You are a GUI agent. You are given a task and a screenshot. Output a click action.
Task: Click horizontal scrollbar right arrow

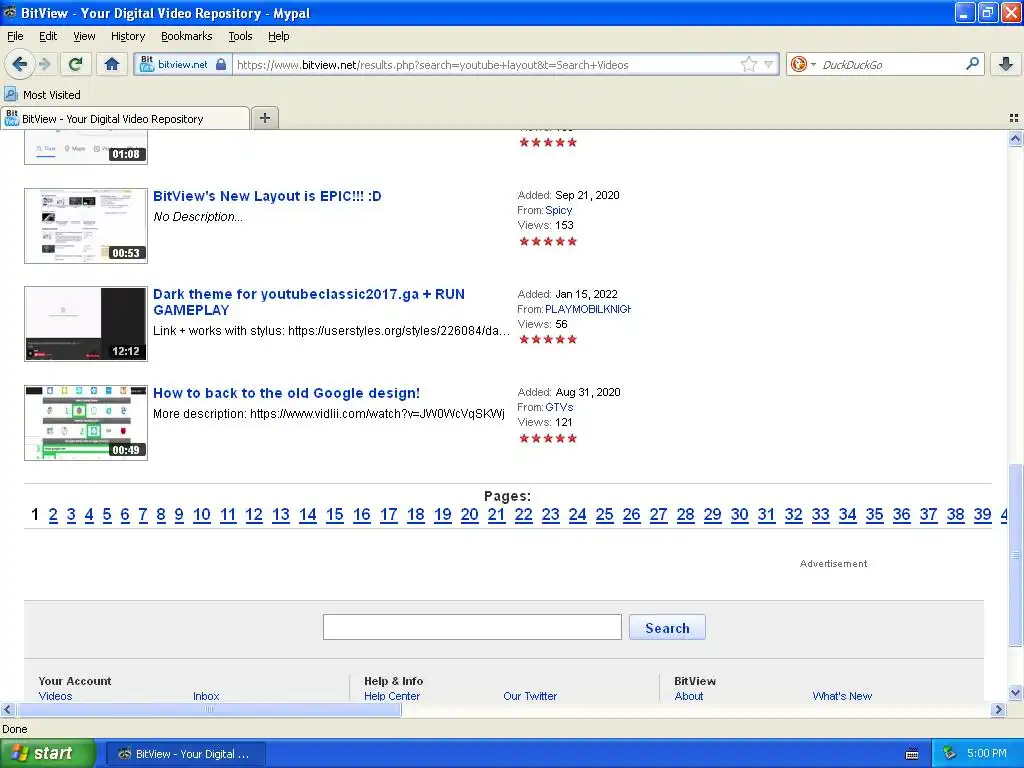[998, 709]
